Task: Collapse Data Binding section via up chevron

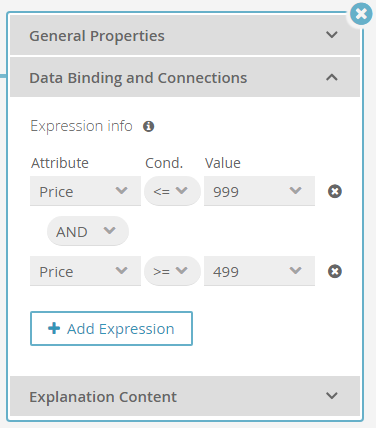Action: 332,78
